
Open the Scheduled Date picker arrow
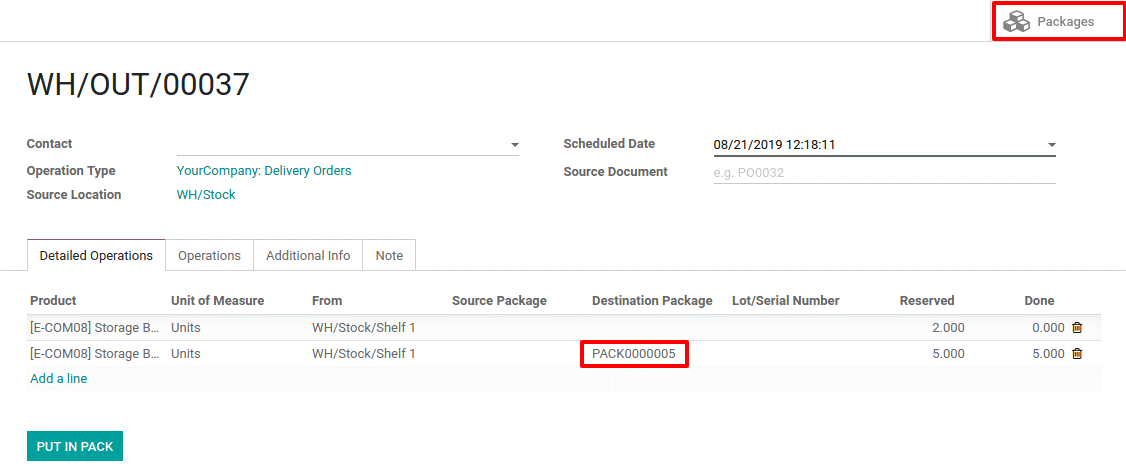coord(1051,145)
